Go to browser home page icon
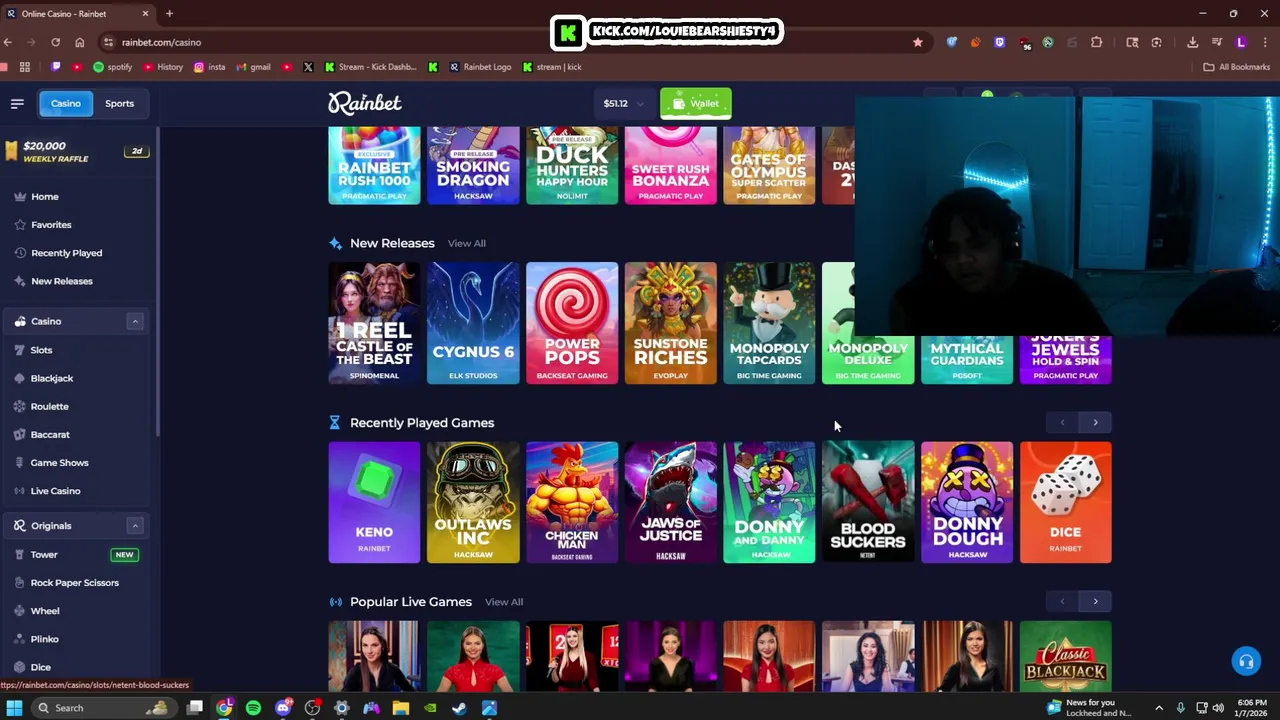The image size is (1280, 720). pyautogui.click(x=79, y=42)
